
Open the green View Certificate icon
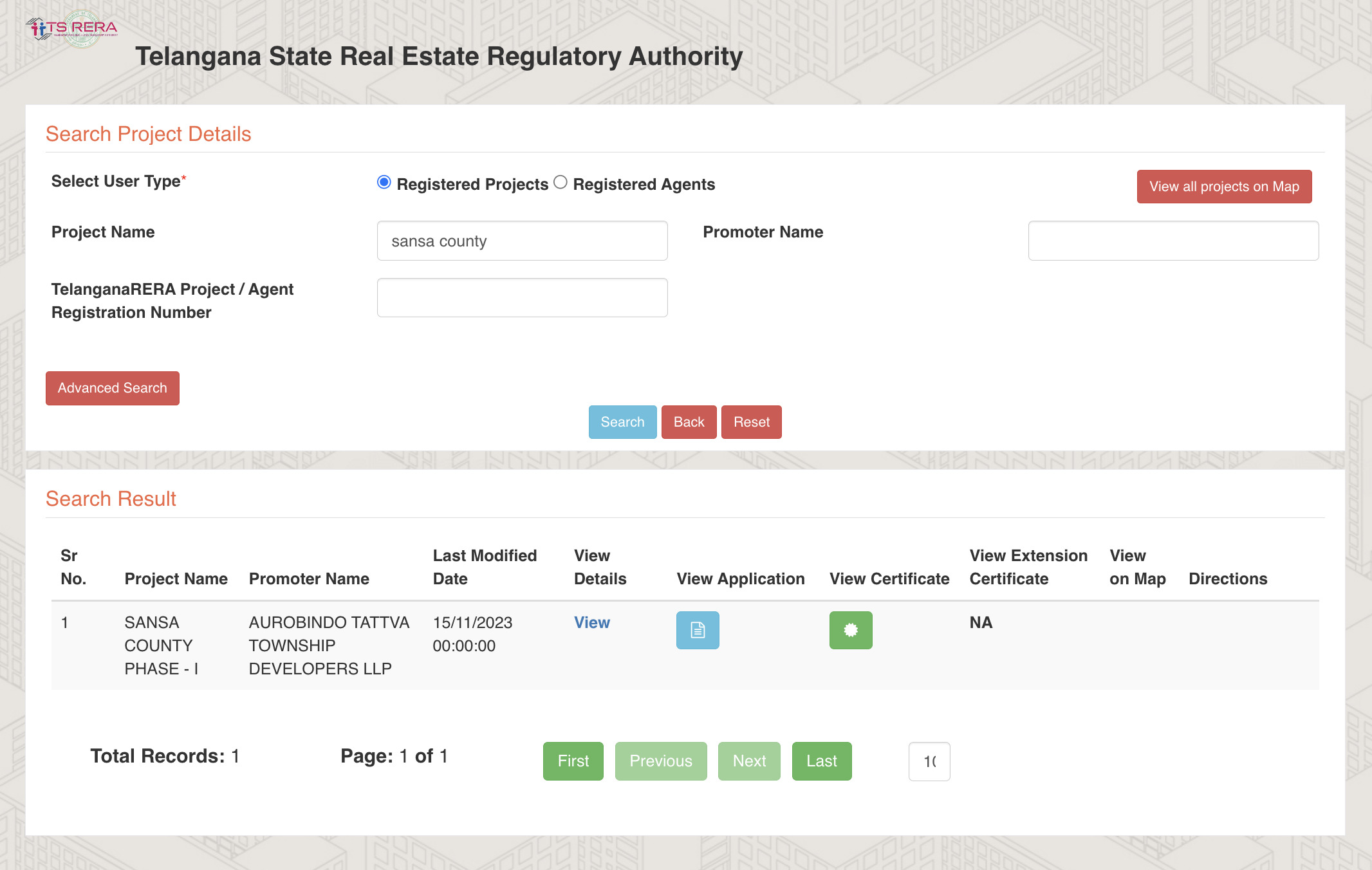click(850, 630)
